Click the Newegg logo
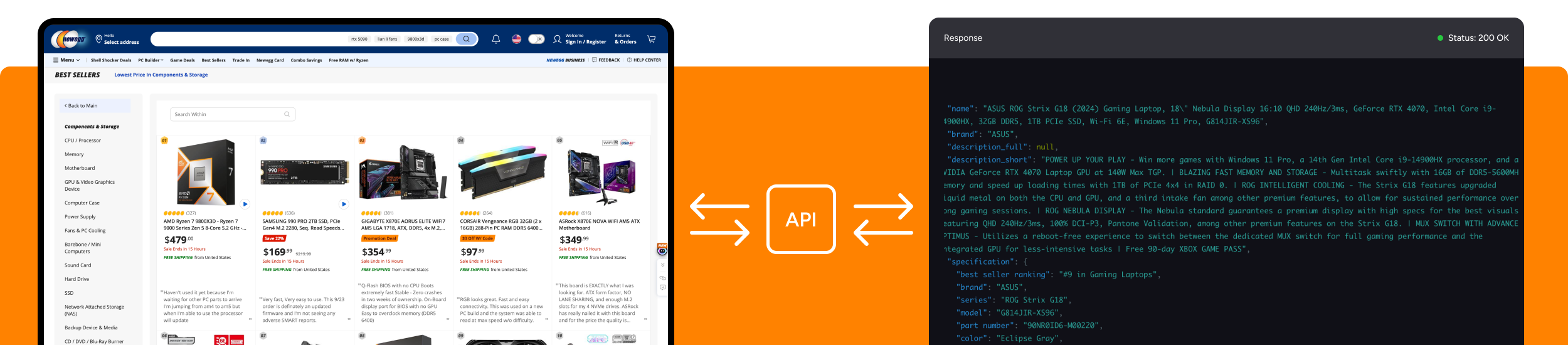 69,39
